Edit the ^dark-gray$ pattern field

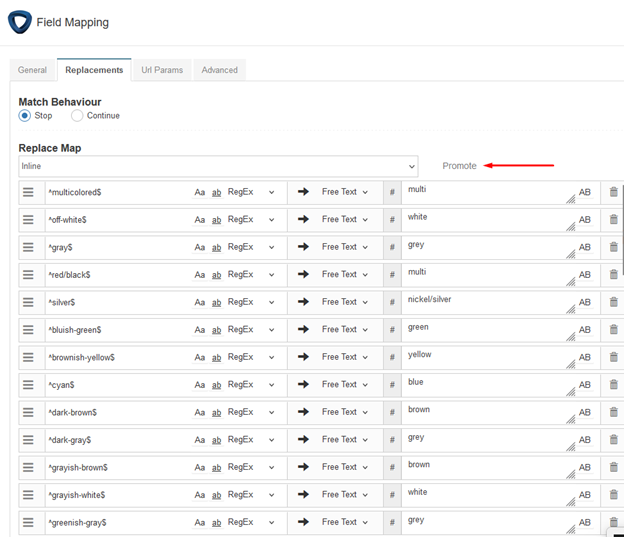click(118, 440)
